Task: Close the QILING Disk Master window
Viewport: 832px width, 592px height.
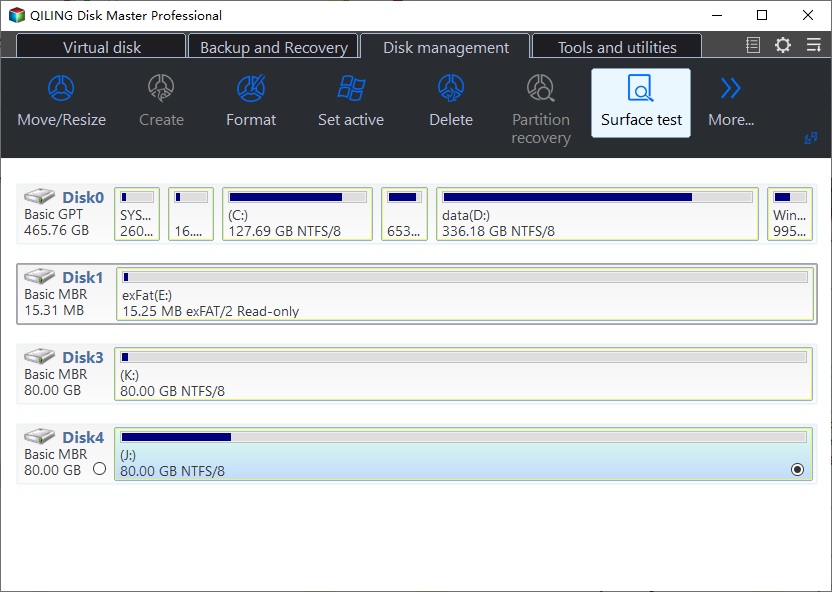Action: (x=808, y=15)
